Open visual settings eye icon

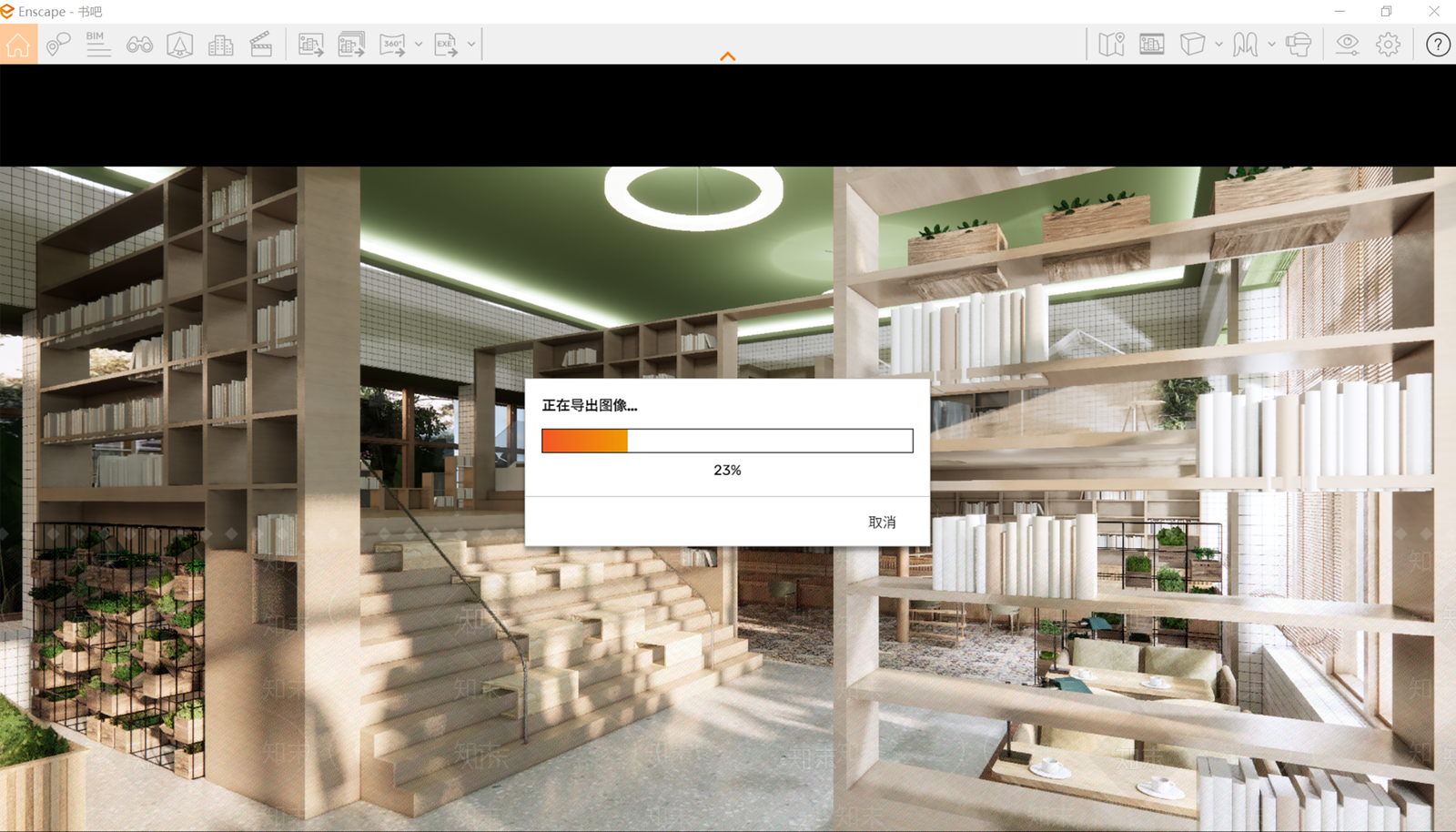pyautogui.click(x=1348, y=45)
